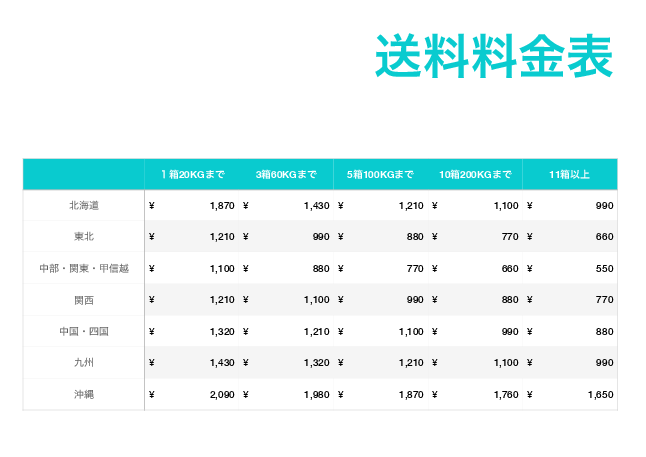This screenshot has width=646, height=457.
Task: Click the 中部・関東・甲信越 row label
Action: [84, 268]
